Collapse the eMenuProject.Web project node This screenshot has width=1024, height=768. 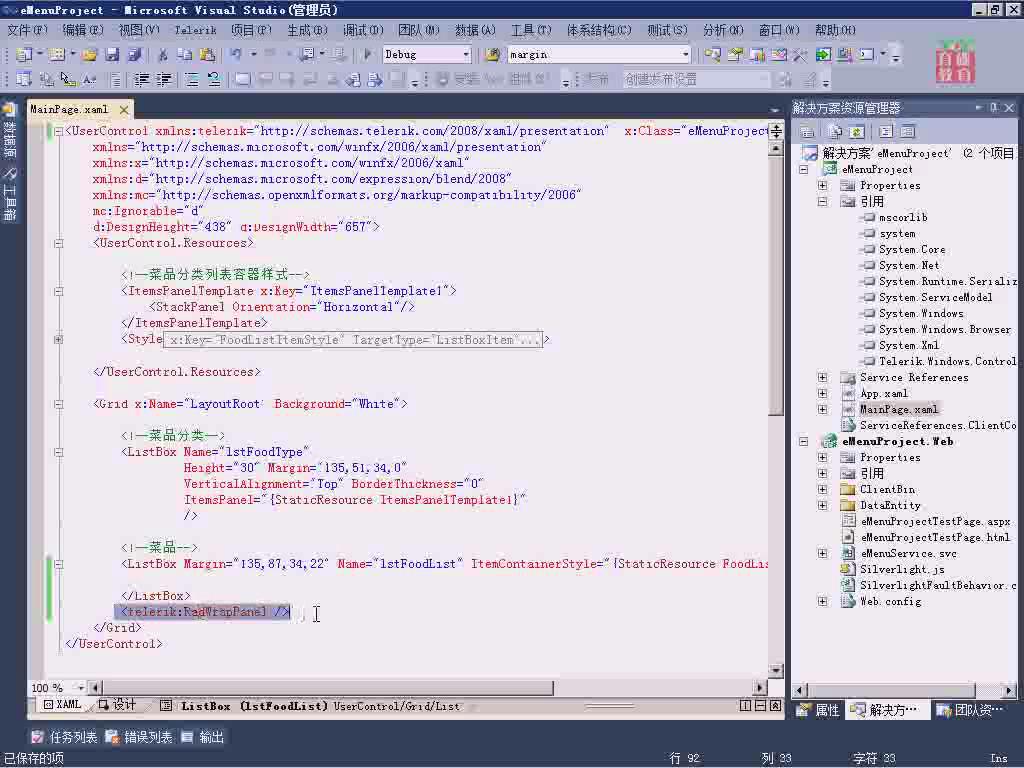(804, 441)
